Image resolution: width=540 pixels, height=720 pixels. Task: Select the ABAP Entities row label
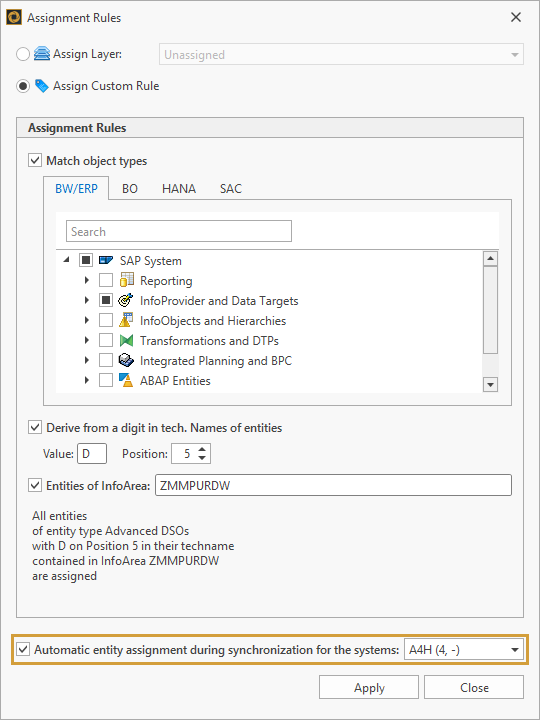[x=175, y=381]
